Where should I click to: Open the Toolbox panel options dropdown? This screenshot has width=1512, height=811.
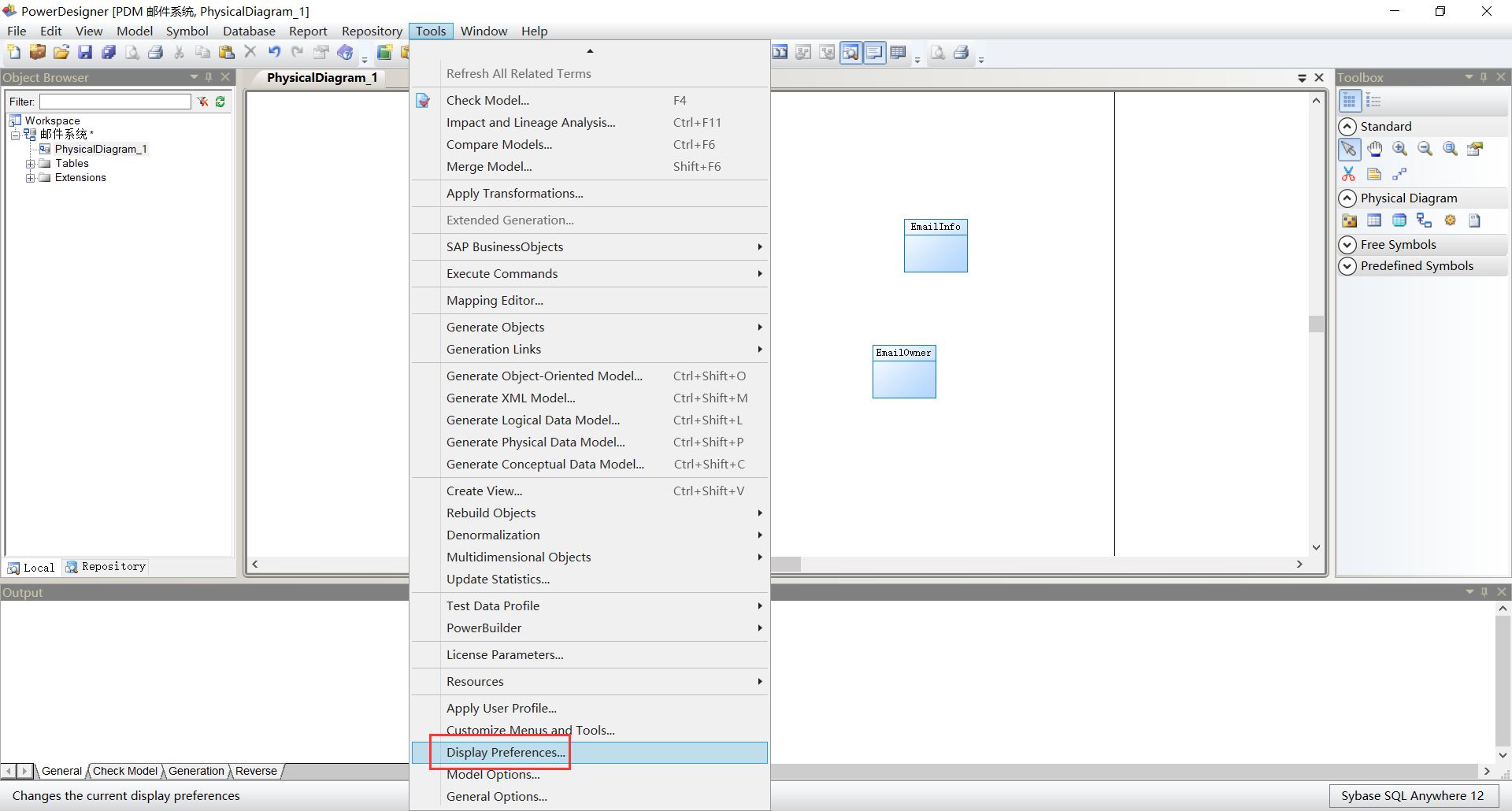pos(1469,77)
